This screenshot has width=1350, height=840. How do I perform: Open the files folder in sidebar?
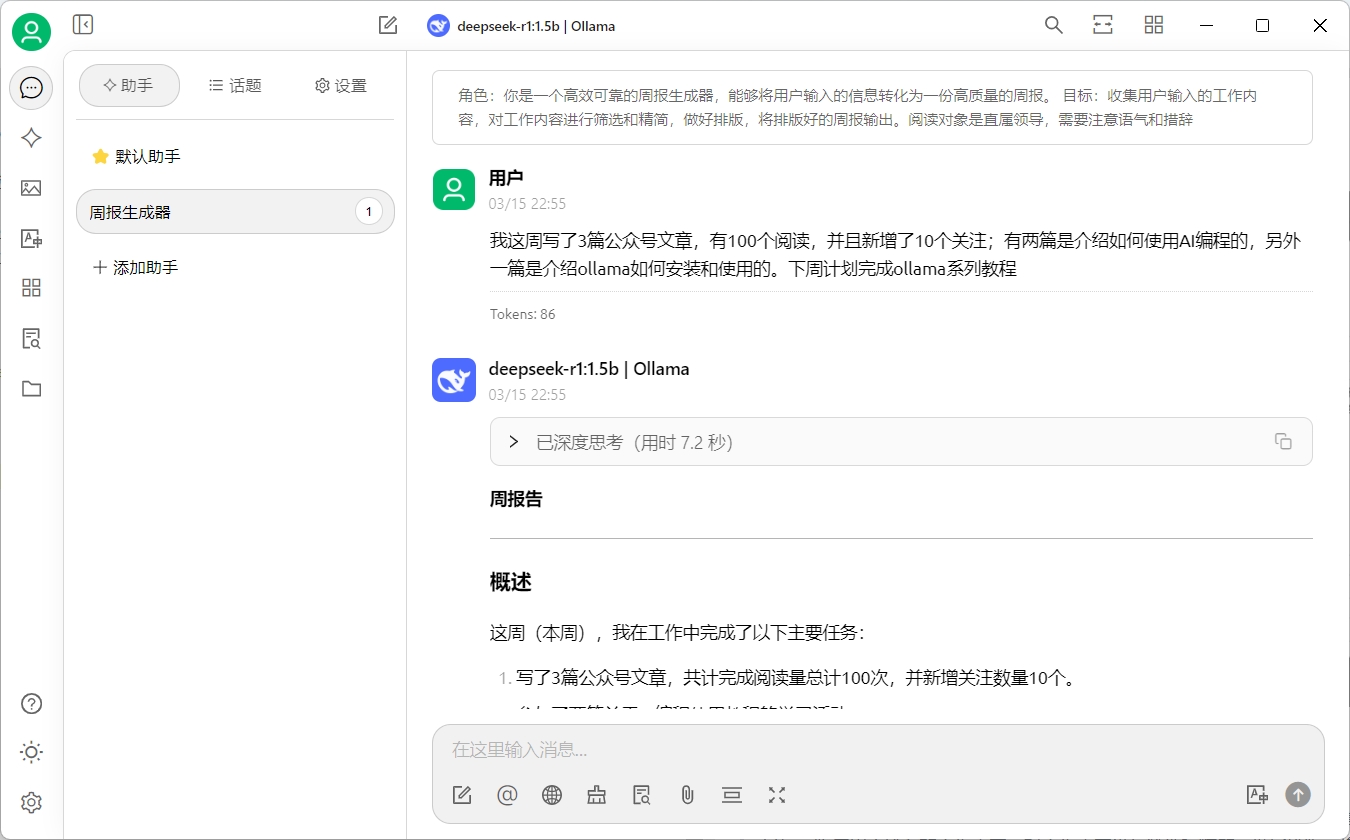(31, 389)
